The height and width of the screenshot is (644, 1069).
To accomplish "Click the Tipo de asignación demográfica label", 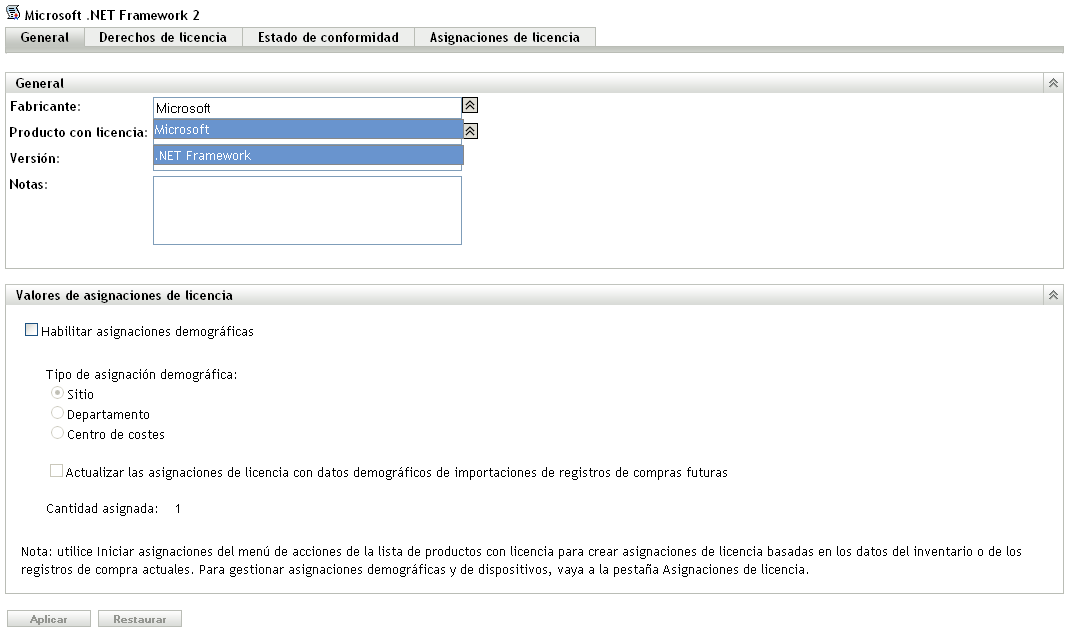I will click(141, 374).
